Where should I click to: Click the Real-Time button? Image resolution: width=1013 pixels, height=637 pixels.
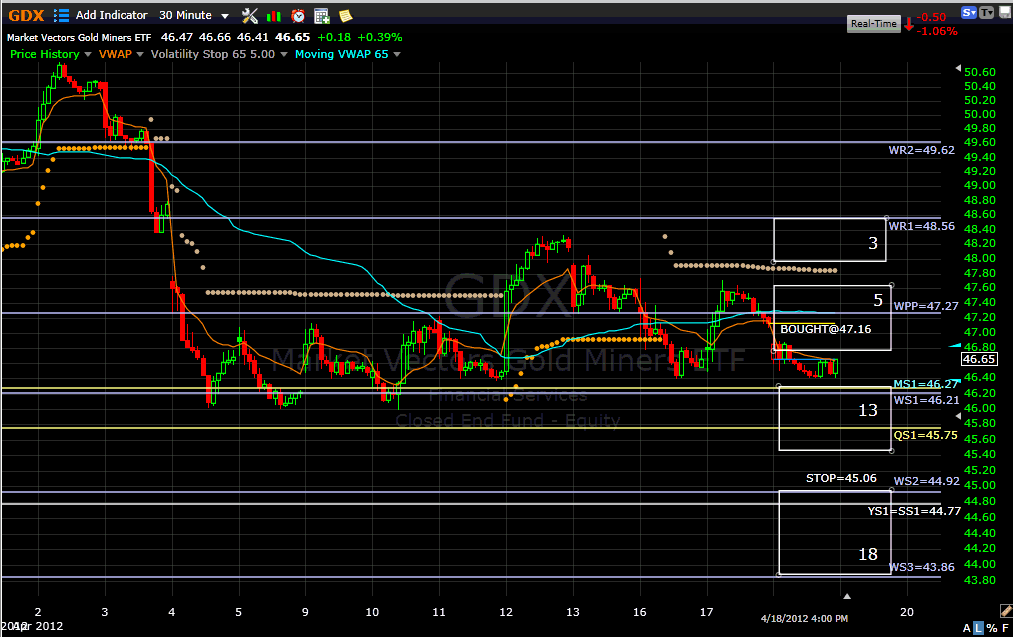pos(872,23)
